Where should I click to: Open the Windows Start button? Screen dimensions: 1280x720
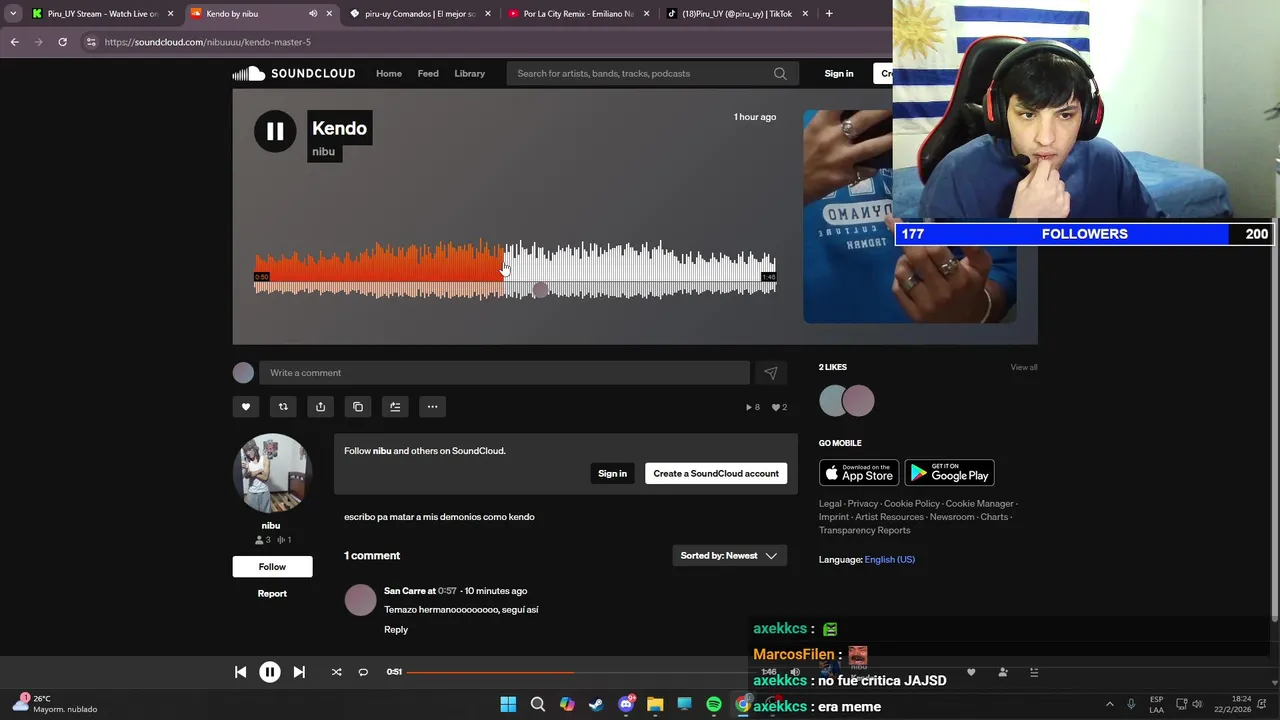coord(508,704)
